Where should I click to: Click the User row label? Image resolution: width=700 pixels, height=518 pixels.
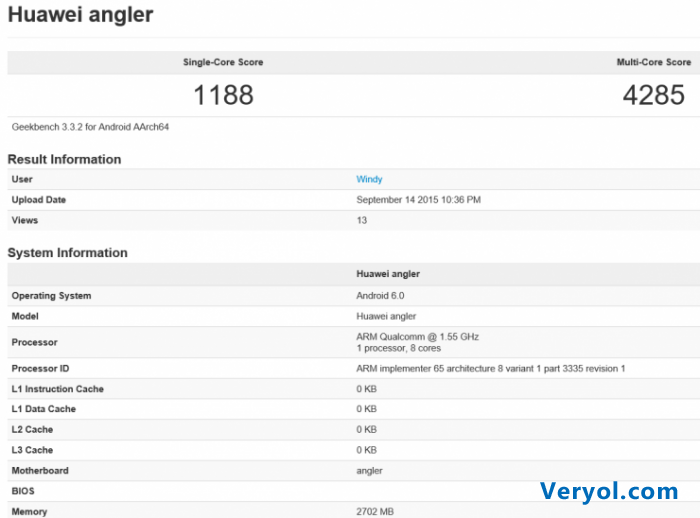22,179
